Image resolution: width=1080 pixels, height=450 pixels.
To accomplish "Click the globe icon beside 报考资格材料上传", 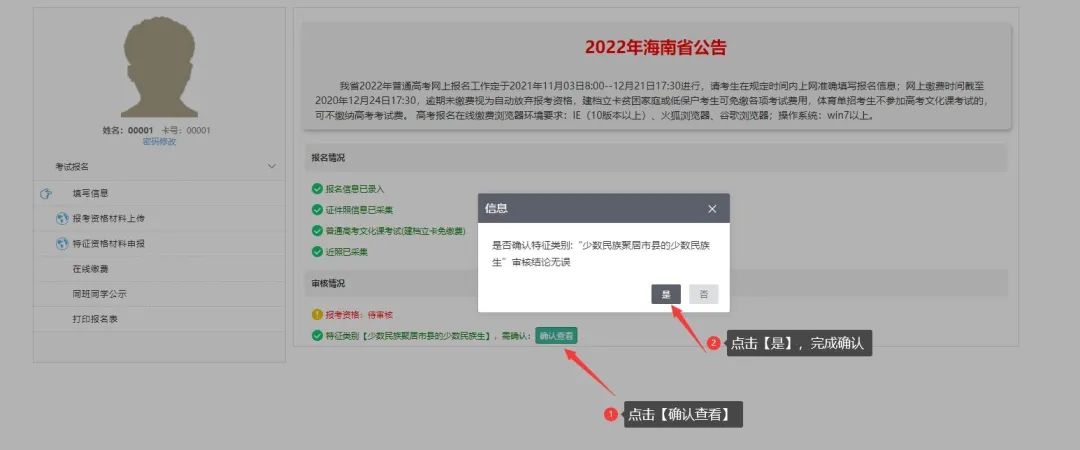I will click(x=62, y=219).
